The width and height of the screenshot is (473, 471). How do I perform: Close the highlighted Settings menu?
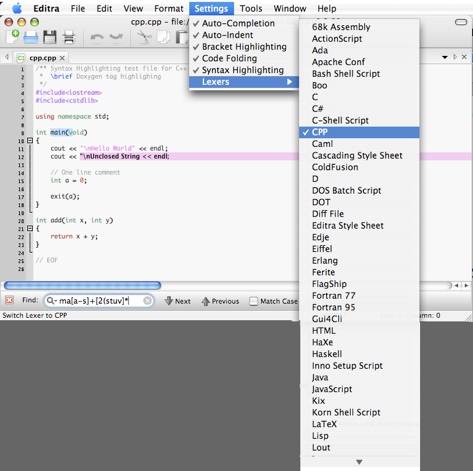coord(211,8)
